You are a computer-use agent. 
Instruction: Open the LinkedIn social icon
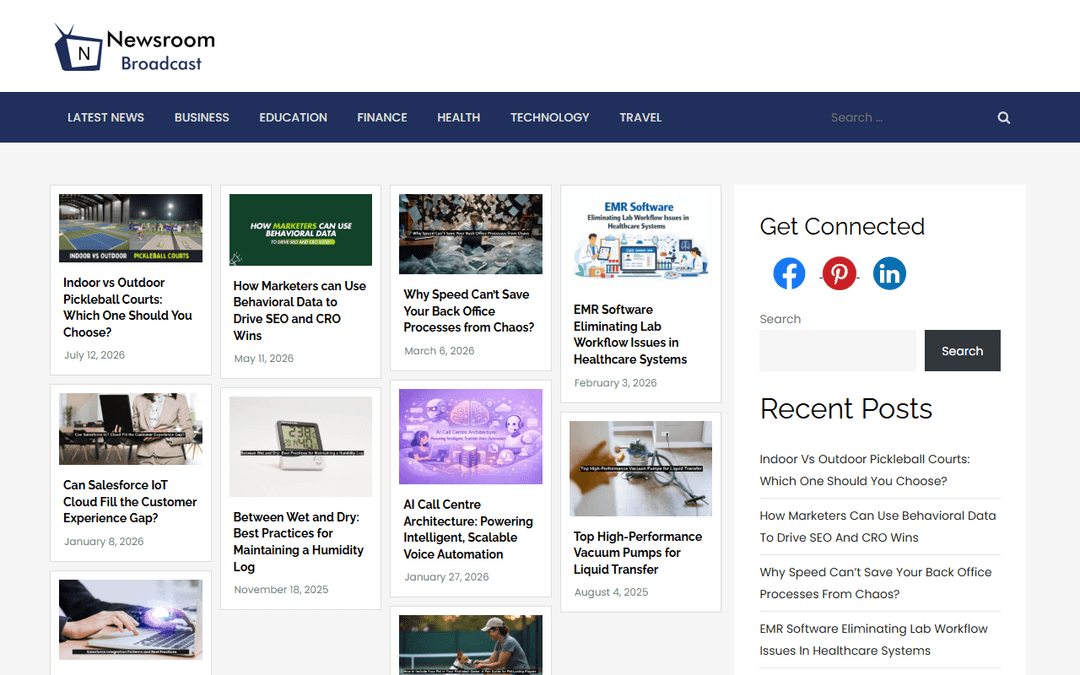pos(889,273)
